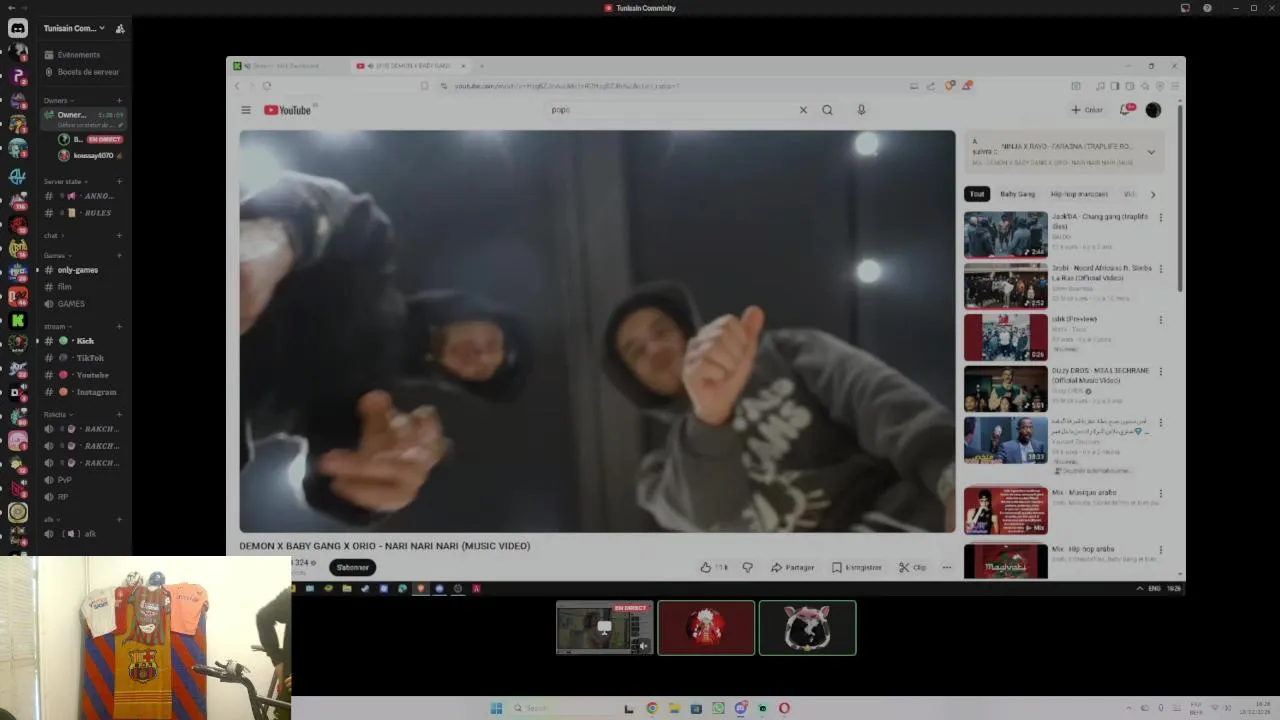Open more actions three-dot menu under video

pos(946,567)
